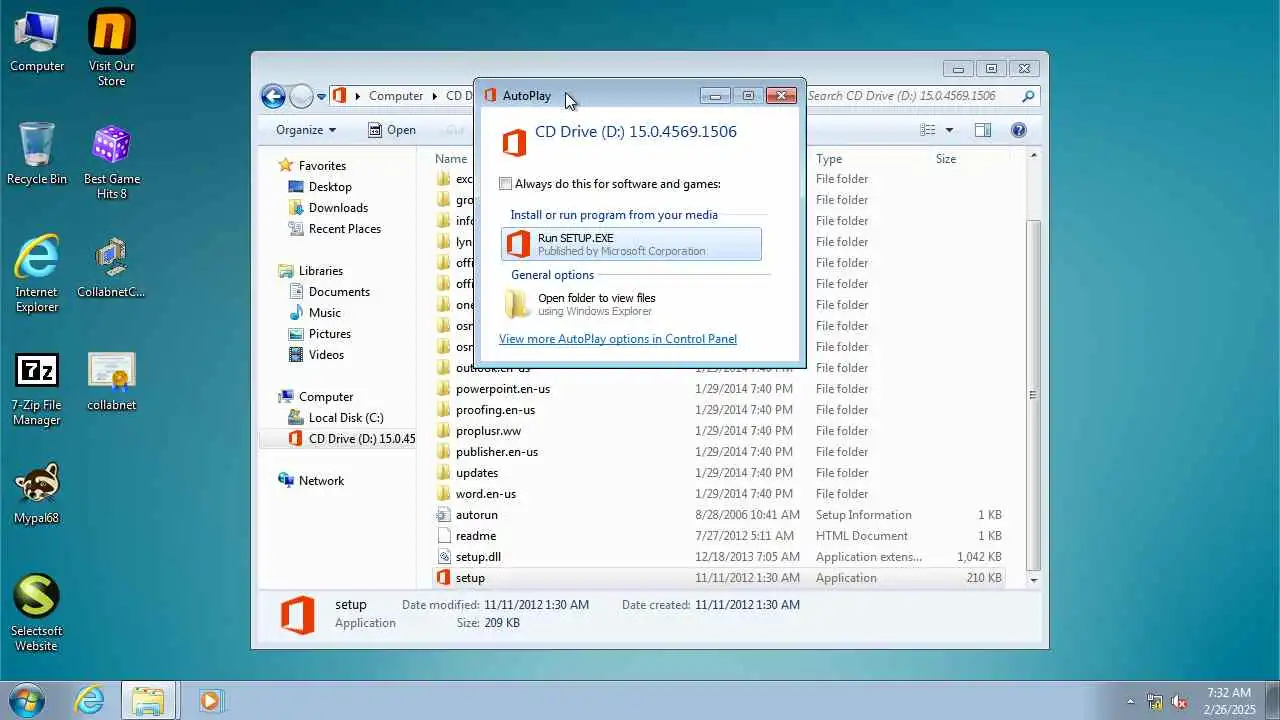Image resolution: width=1280 pixels, height=720 pixels.
Task: Select the Internet Explorer desktop icon
Action: [x=37, y=274]
